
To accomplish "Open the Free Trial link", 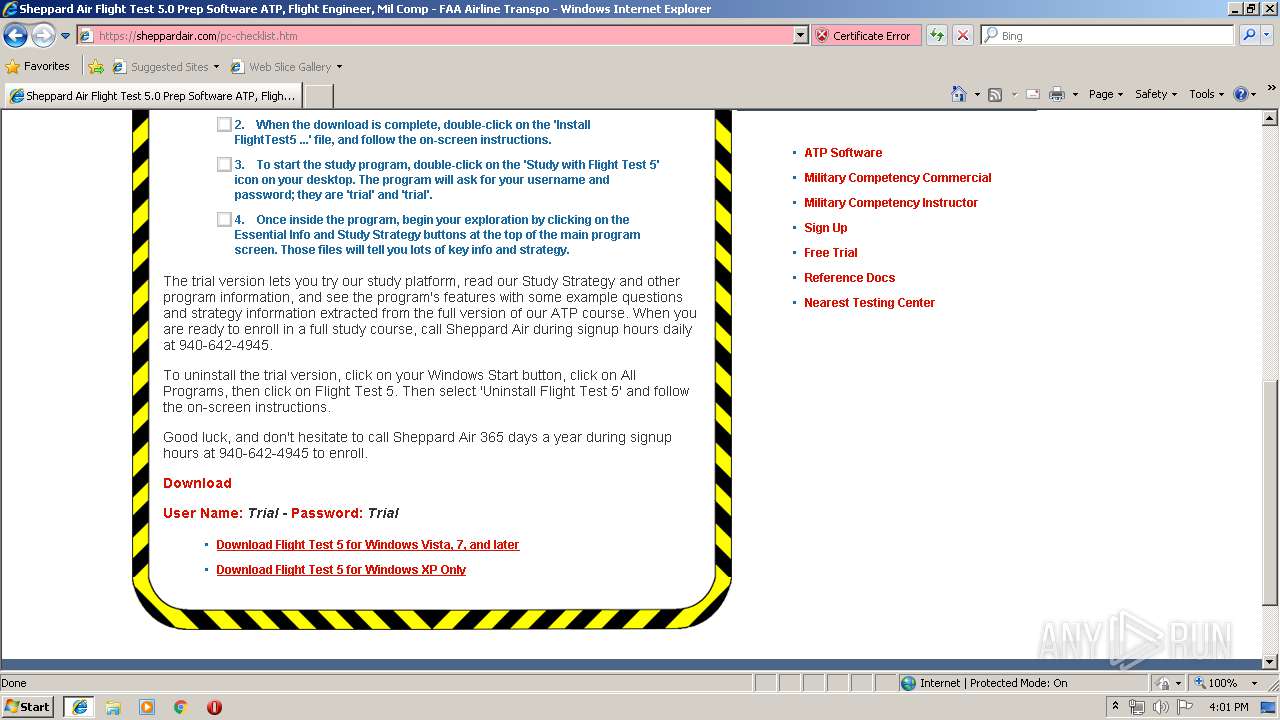I will (831, 253).
